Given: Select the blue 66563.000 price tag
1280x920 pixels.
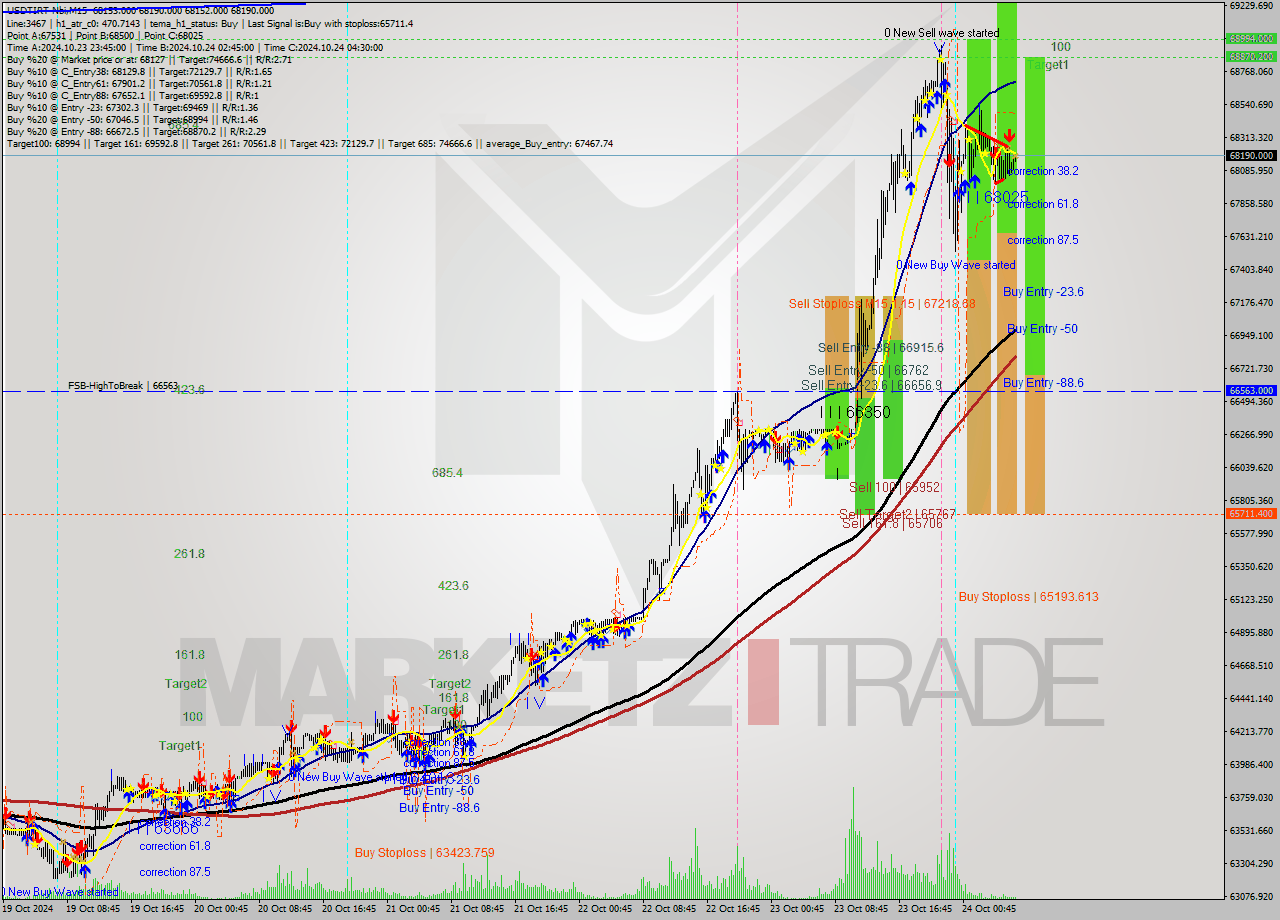Looking at the screenshot, I should [1250, 391].
